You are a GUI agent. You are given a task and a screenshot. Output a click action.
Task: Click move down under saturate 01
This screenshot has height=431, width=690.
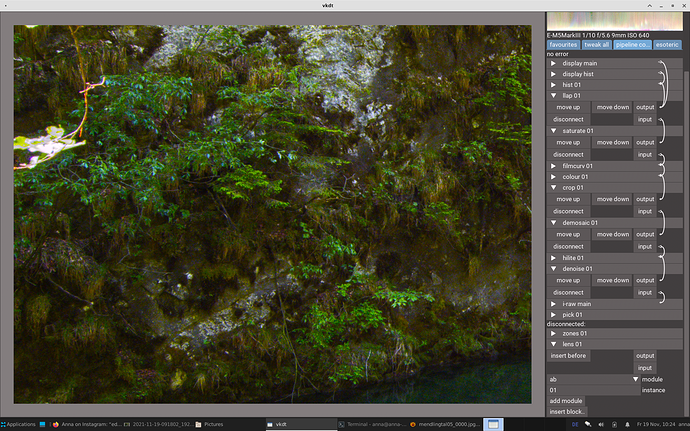tap(613, 142)
